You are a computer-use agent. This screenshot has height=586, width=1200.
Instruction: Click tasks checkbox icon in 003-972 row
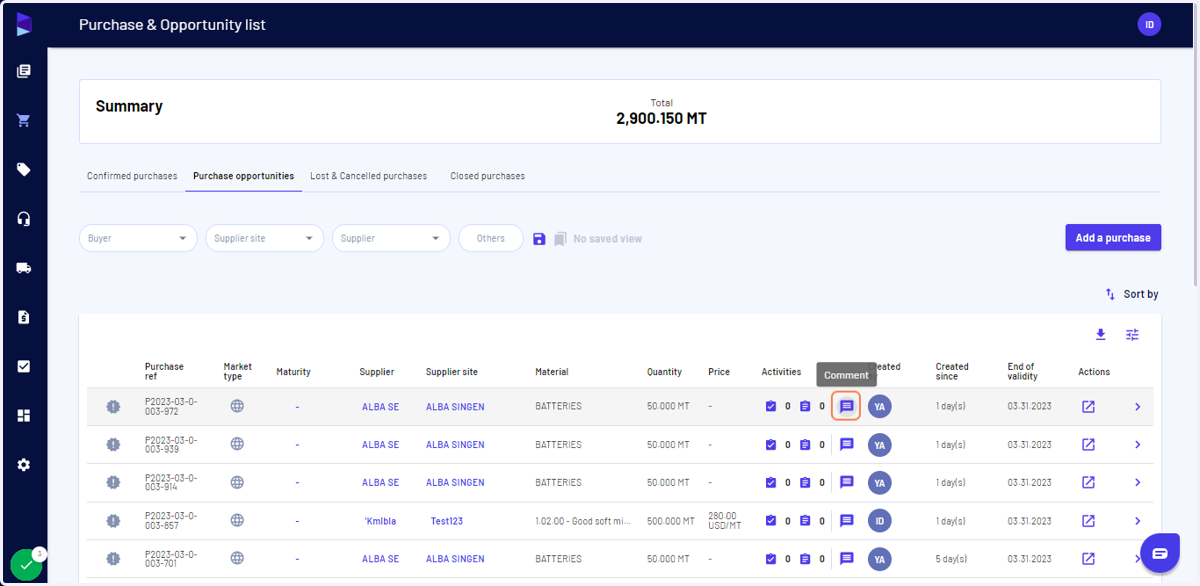(770, 407)
